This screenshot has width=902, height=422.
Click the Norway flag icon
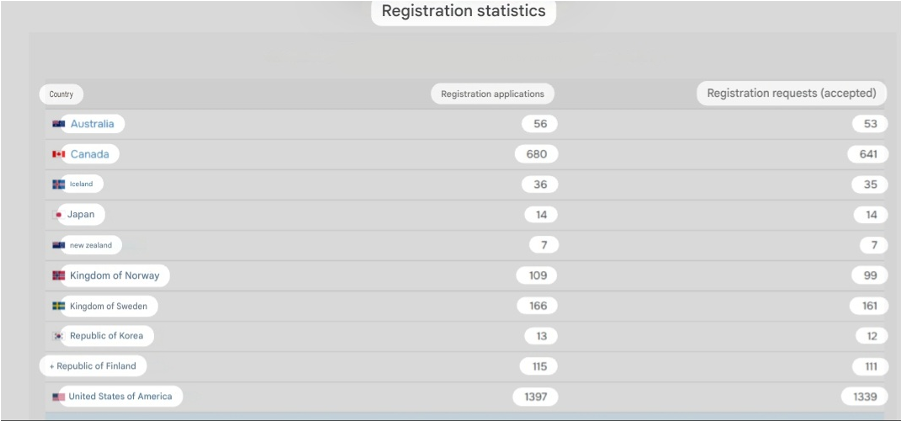coord(58,275)
